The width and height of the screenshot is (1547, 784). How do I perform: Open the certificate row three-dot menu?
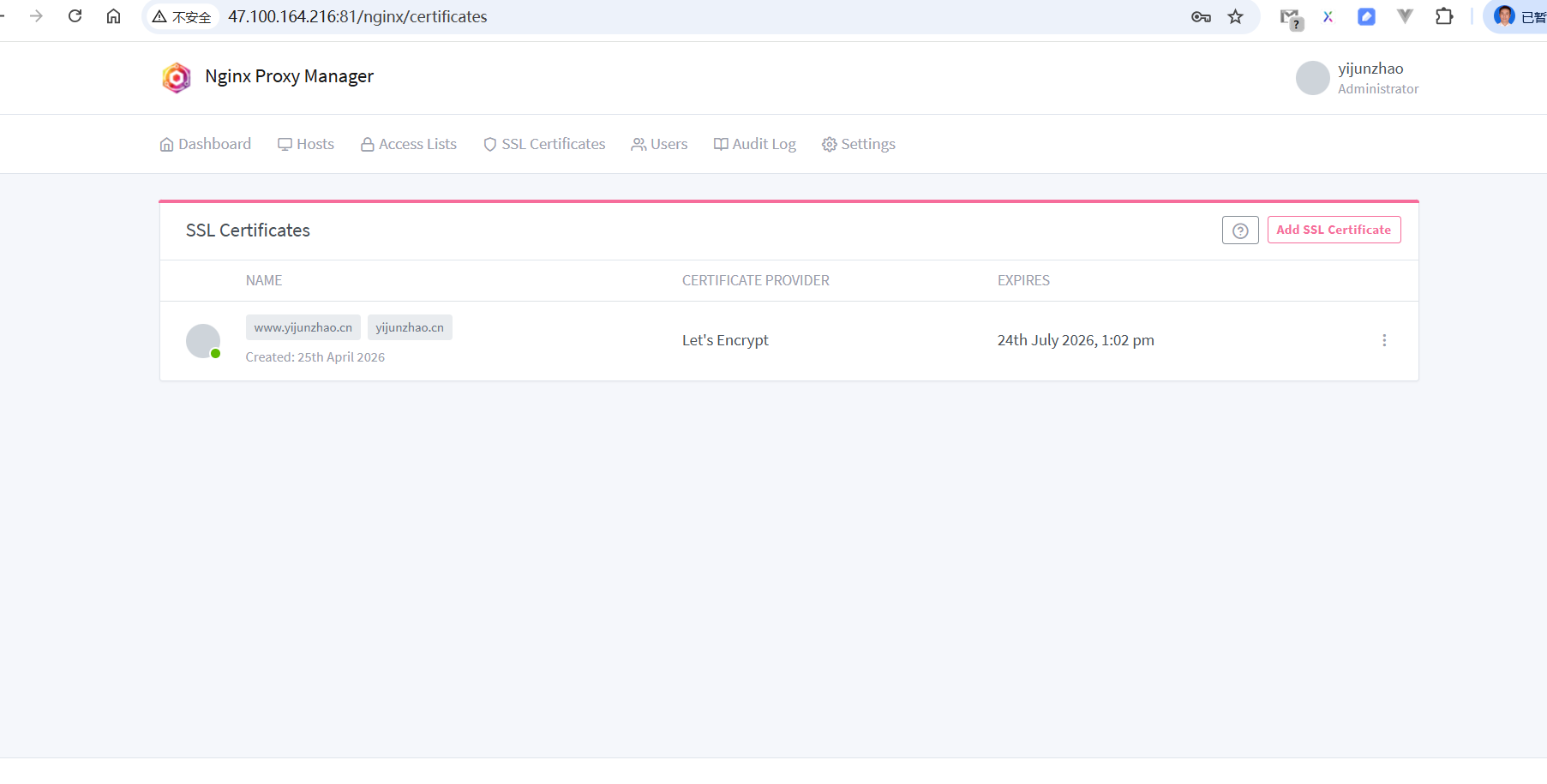pyautogui.click(x=1383, y=340)
